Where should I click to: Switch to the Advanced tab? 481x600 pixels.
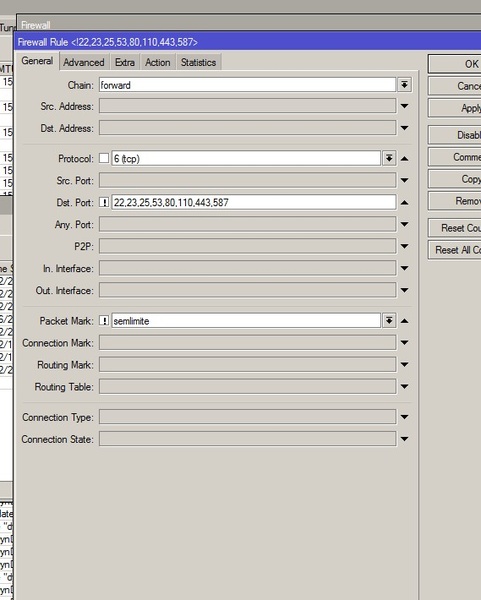(84, 62)
